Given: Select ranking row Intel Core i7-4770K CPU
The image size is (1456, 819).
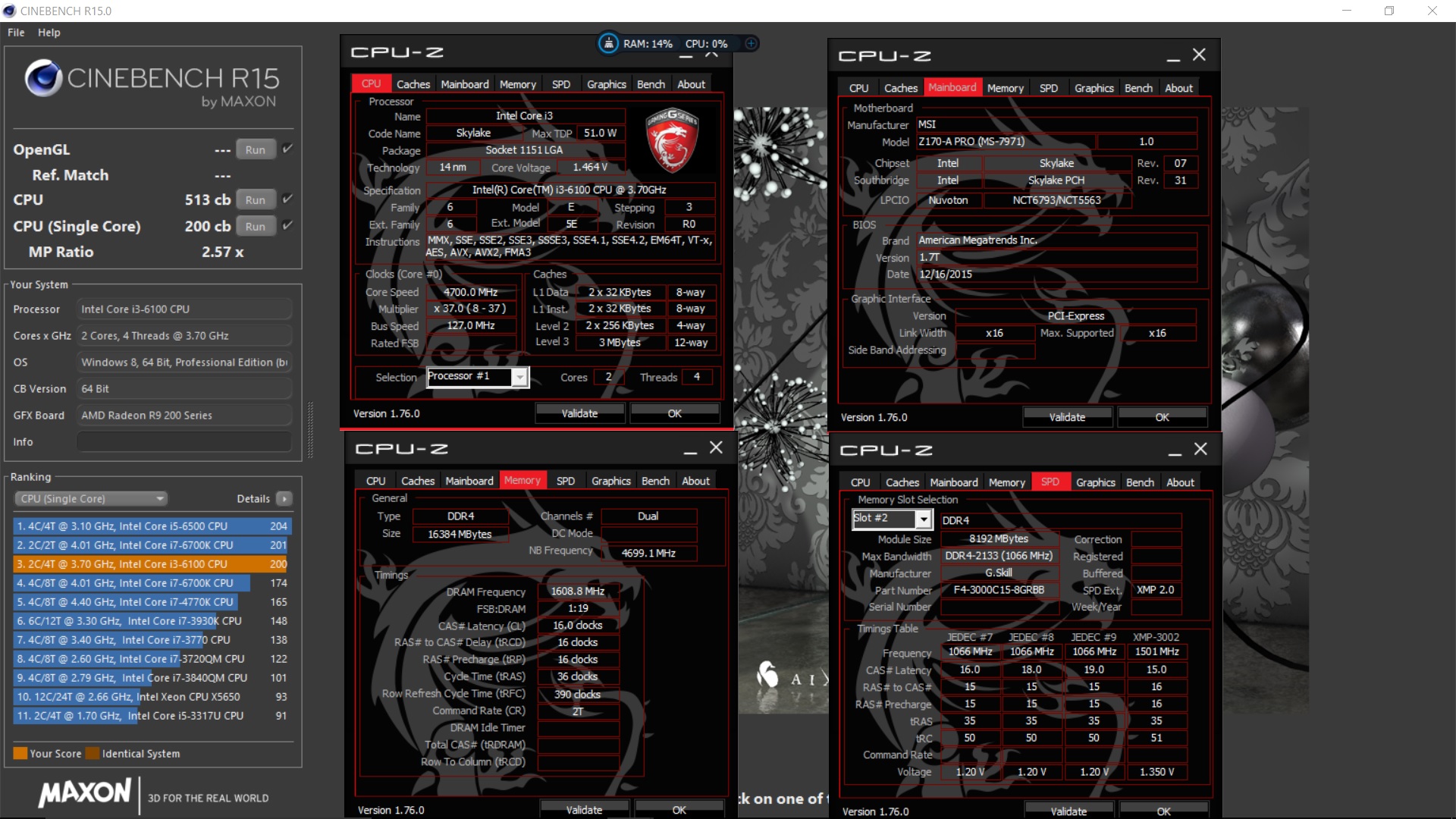Looking at the screenshot, I should coord(152,601).
